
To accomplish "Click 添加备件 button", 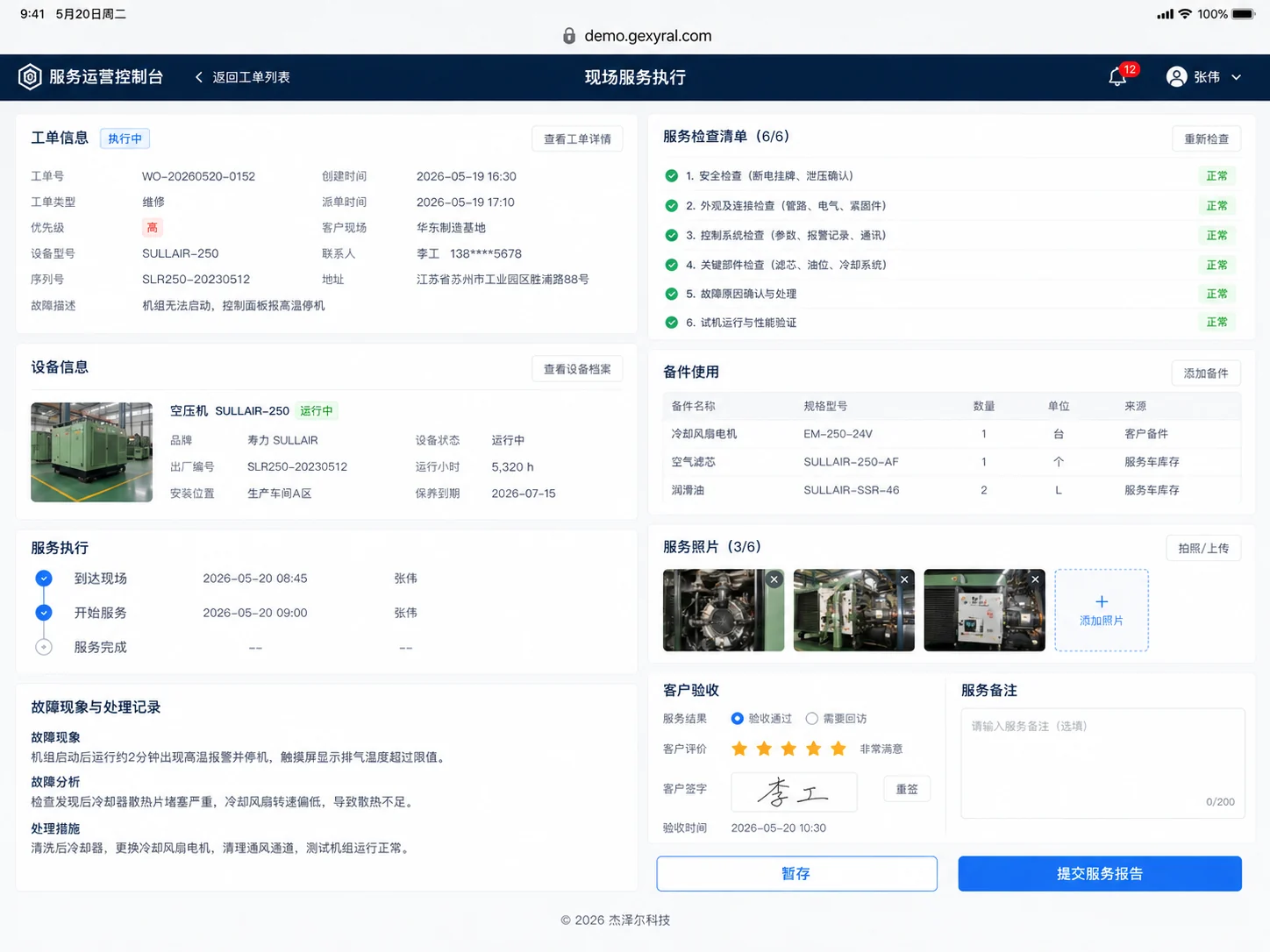I will click(1206, 373).
